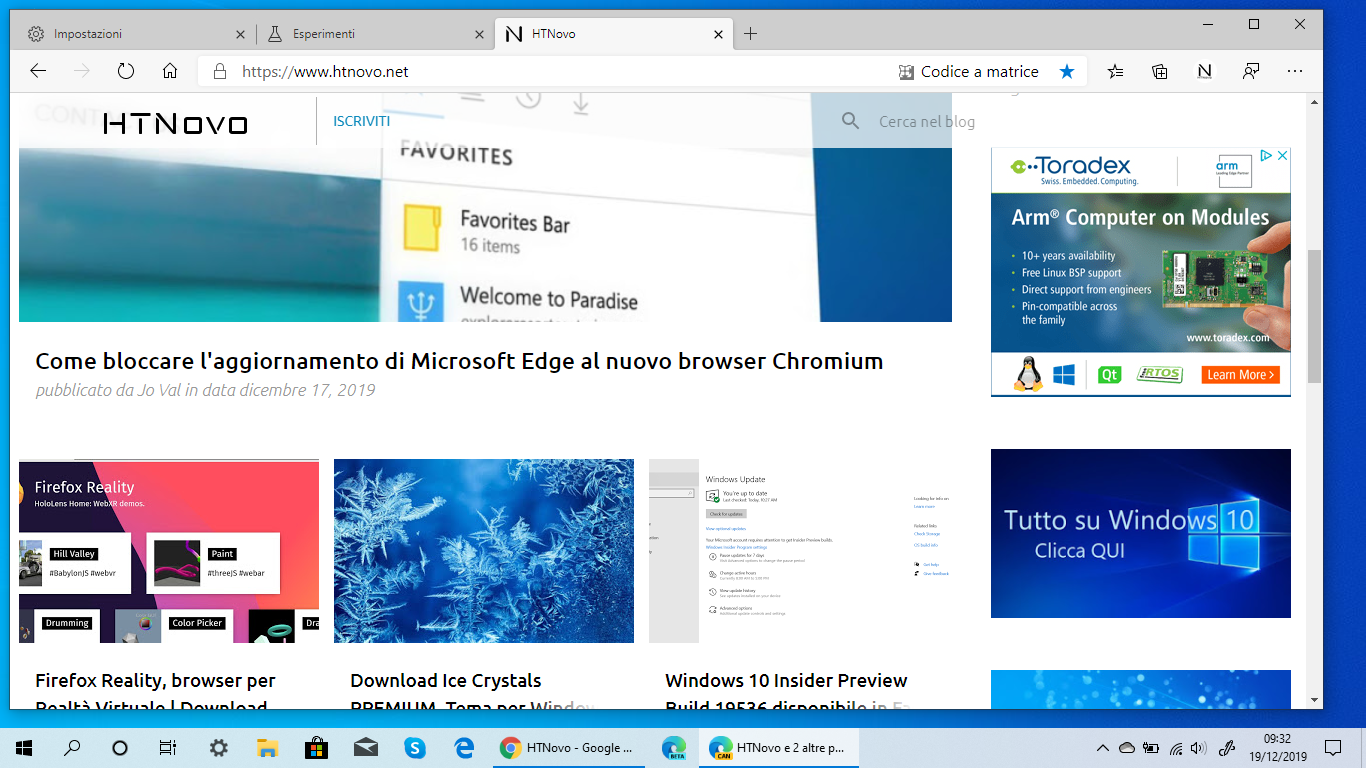Click the Send feedback person icon
The width and height of the screenshot is (1366, 768).
pyautogui.click(x=1250, y=71)
